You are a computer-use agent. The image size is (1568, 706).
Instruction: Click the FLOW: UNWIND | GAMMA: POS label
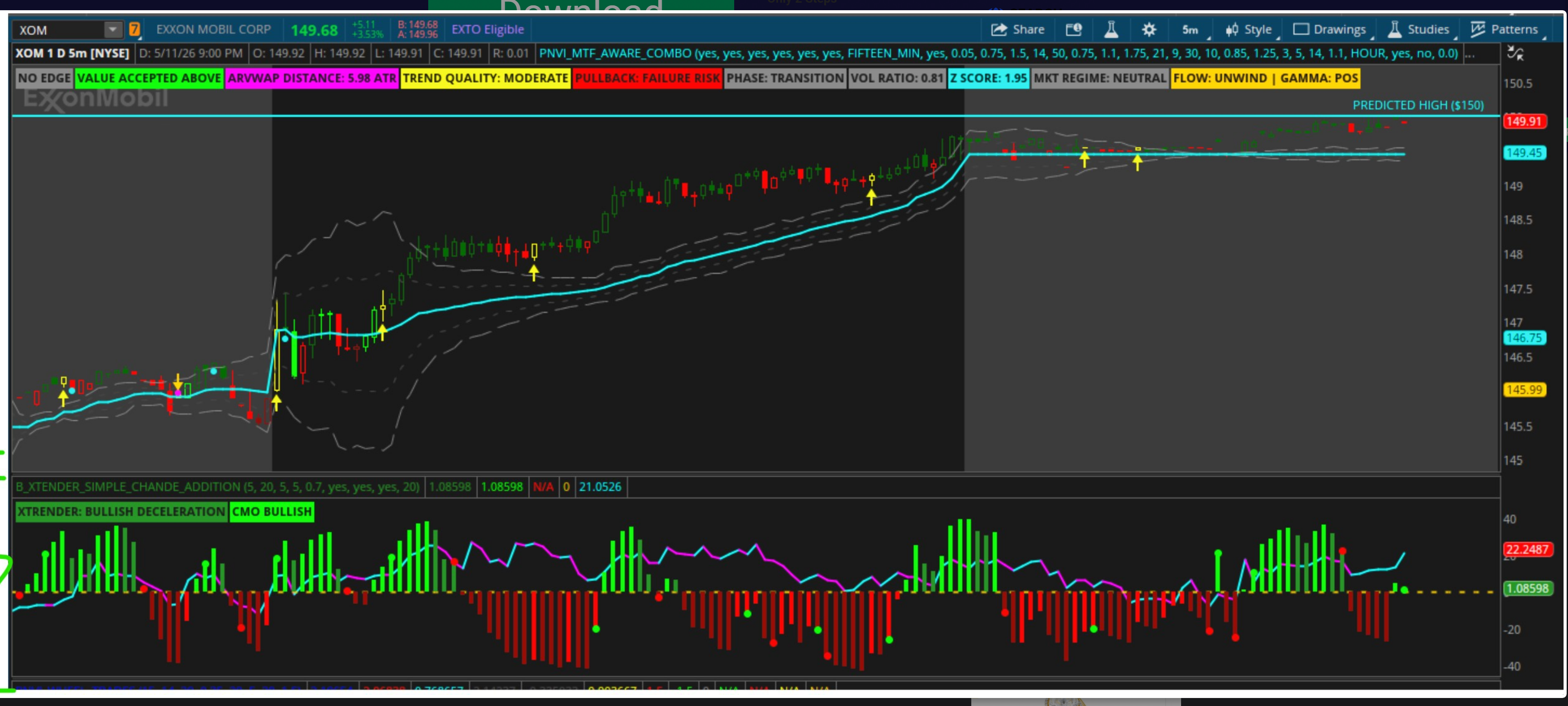pyautogui.click(x=1266, y=78)
